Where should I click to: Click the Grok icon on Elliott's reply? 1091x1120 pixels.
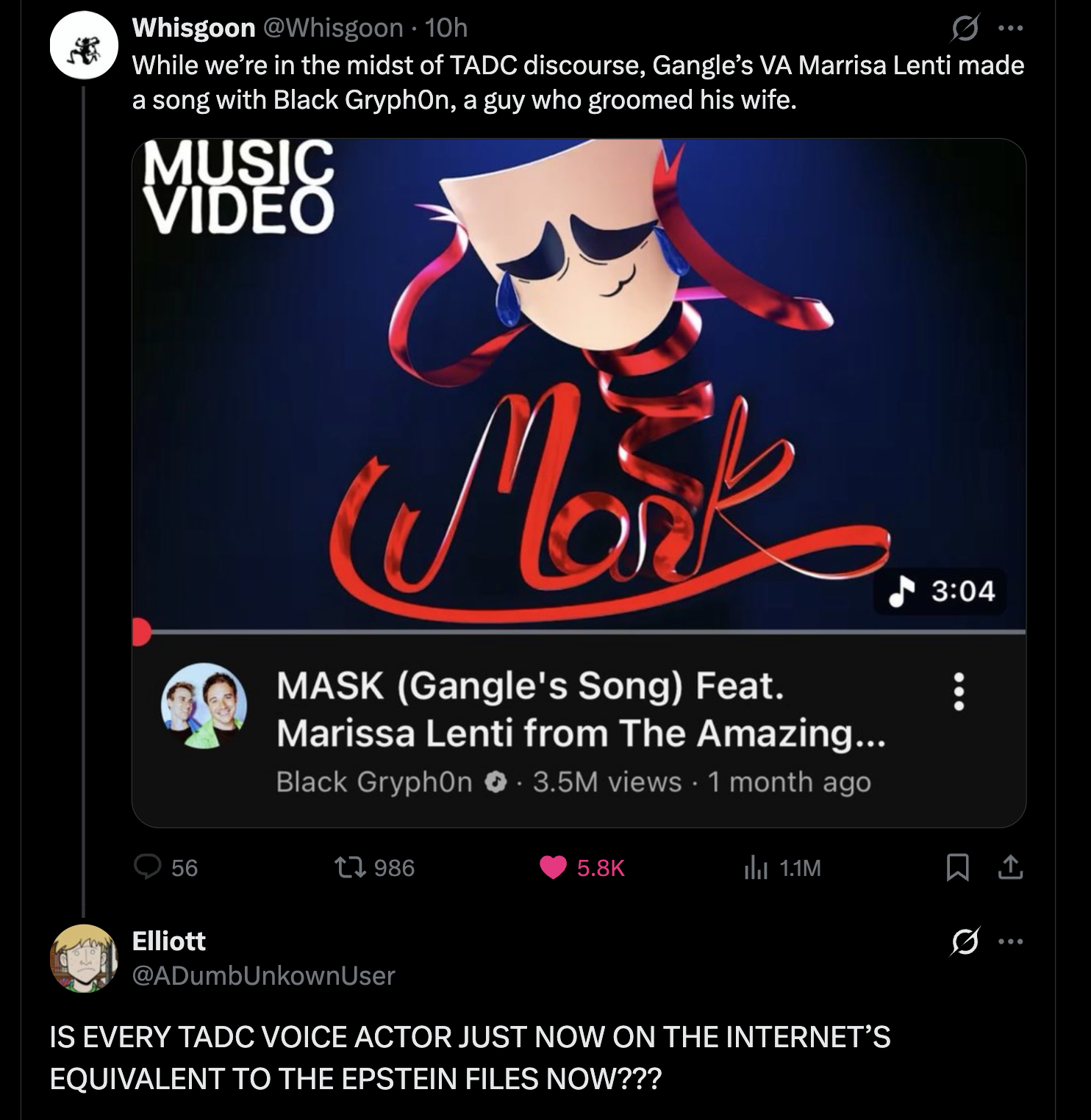[965, 941]
